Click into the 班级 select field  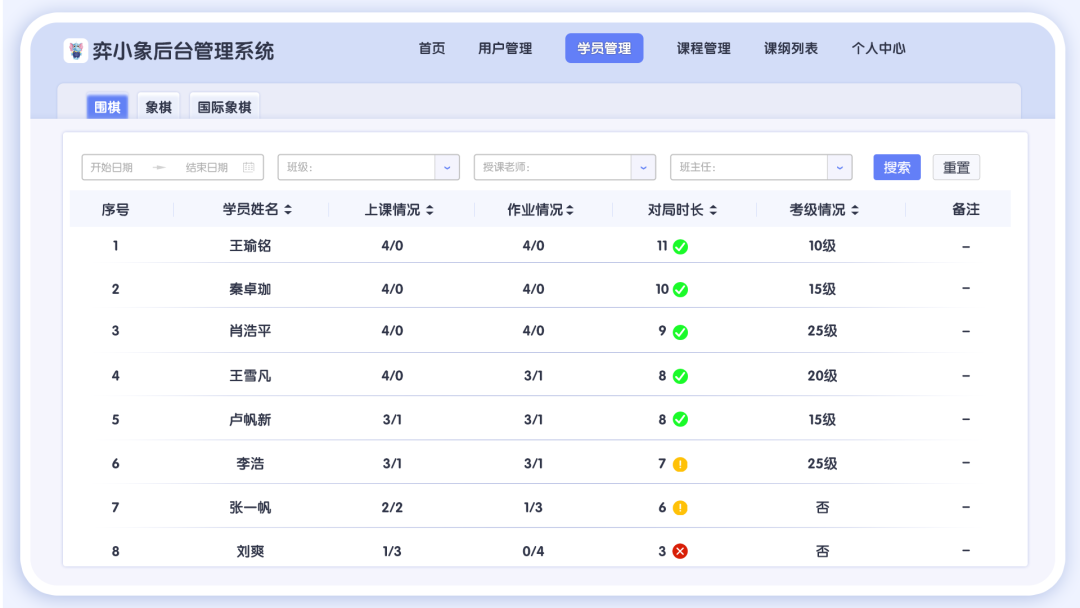368,167
